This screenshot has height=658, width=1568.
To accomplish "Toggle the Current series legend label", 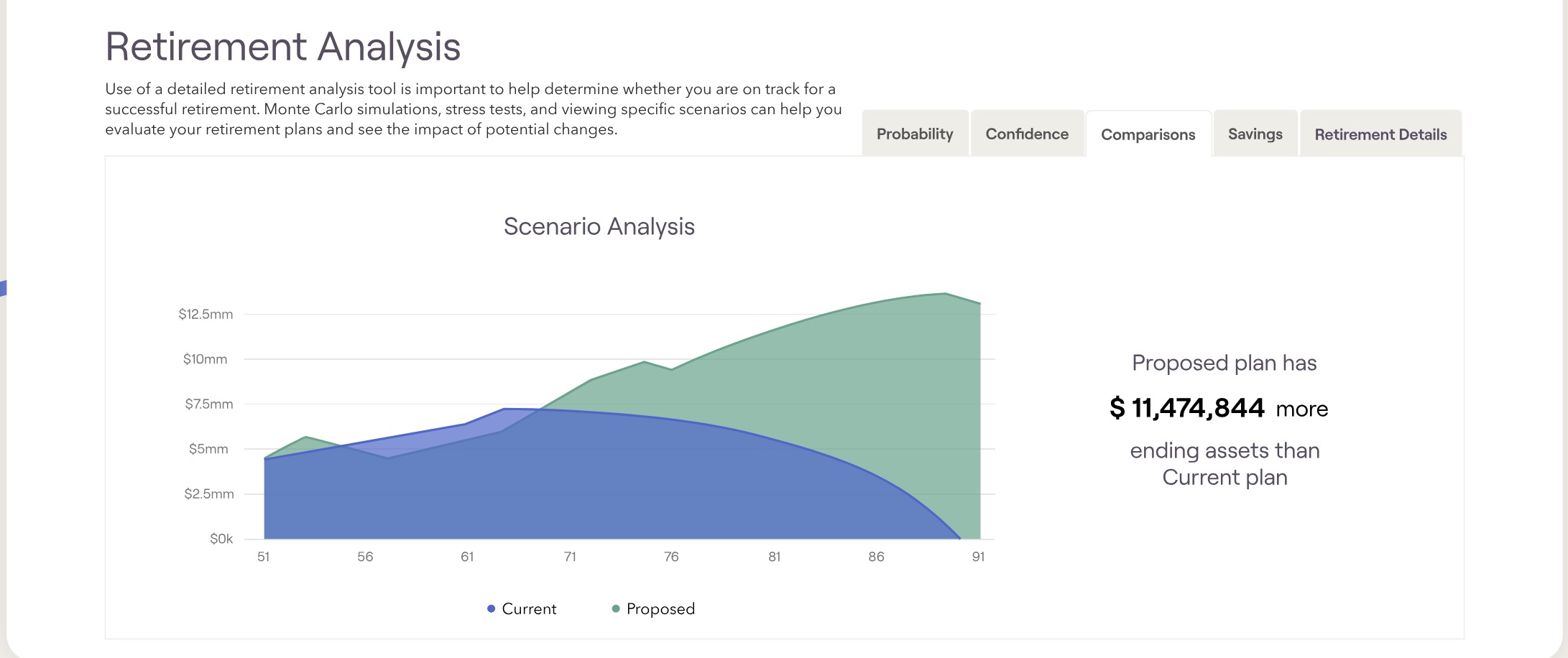I will pyautogui.click(x=529, y=609).
